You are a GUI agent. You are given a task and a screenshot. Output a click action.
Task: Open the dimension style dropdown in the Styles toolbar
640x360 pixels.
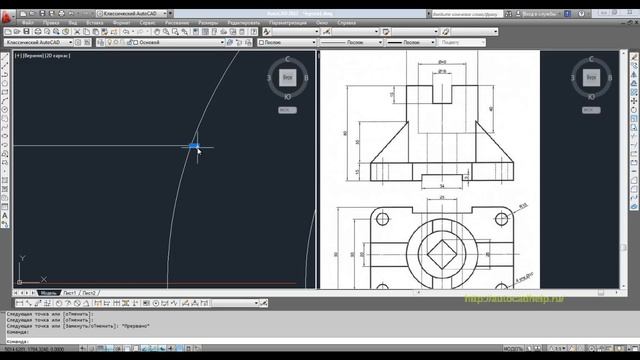click(356, 31)
